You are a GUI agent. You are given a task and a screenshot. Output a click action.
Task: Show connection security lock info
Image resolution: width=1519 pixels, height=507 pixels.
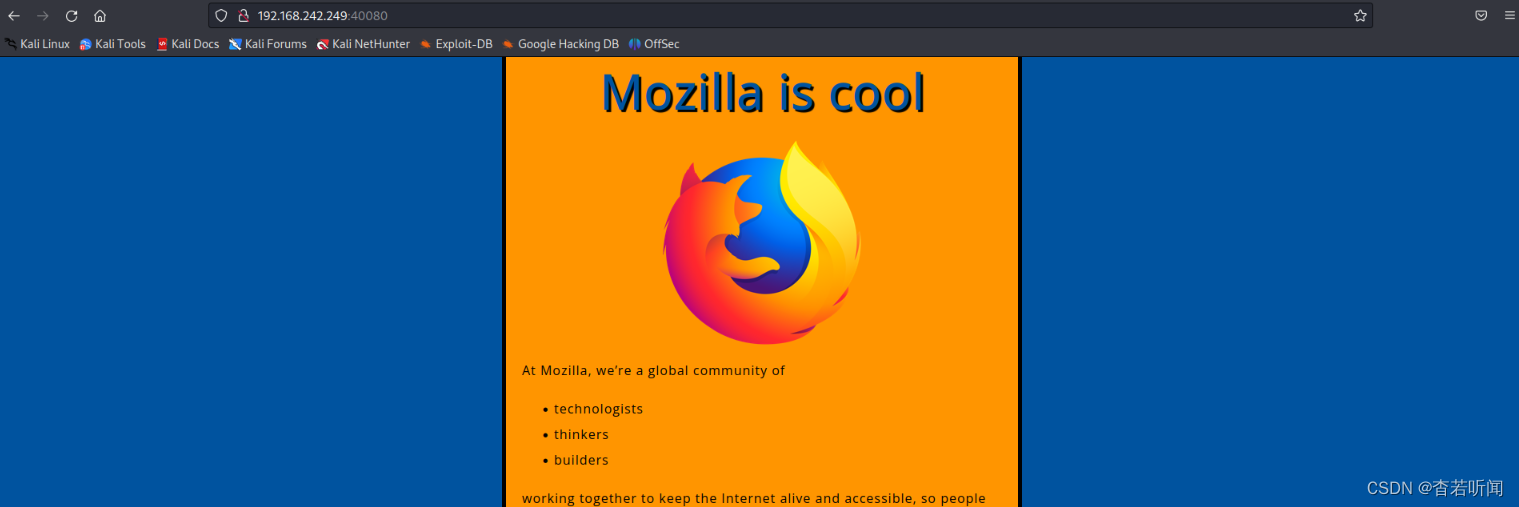[x=243, y=16]
